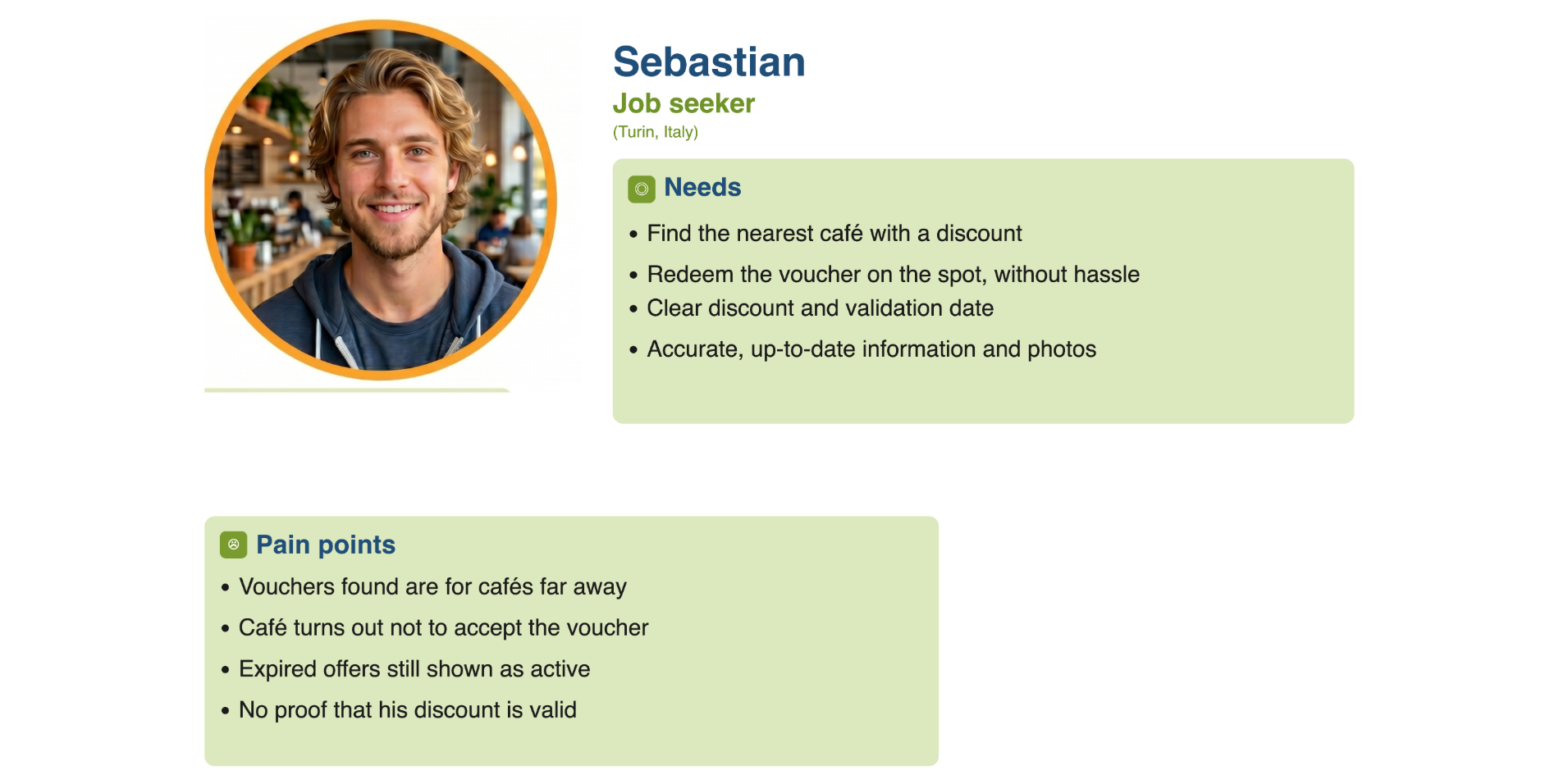Select "Clear discount and validation date" item
The height and width of the screenshot is (784, 1559).
coord(821,308)
